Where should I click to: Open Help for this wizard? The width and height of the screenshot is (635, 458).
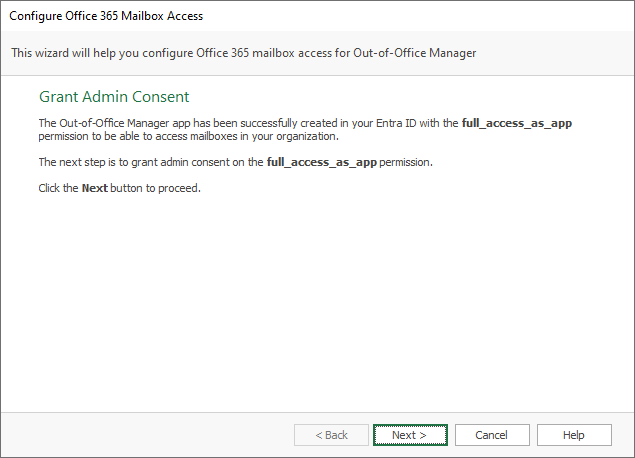click(574, 435)
